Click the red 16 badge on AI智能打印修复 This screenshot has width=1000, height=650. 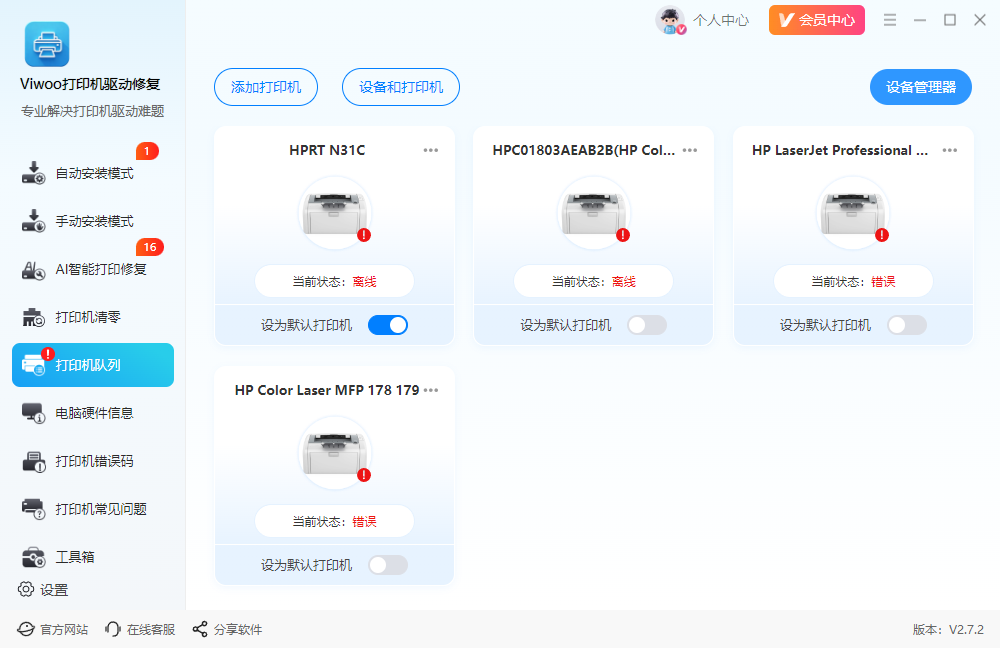pos(150,247)
